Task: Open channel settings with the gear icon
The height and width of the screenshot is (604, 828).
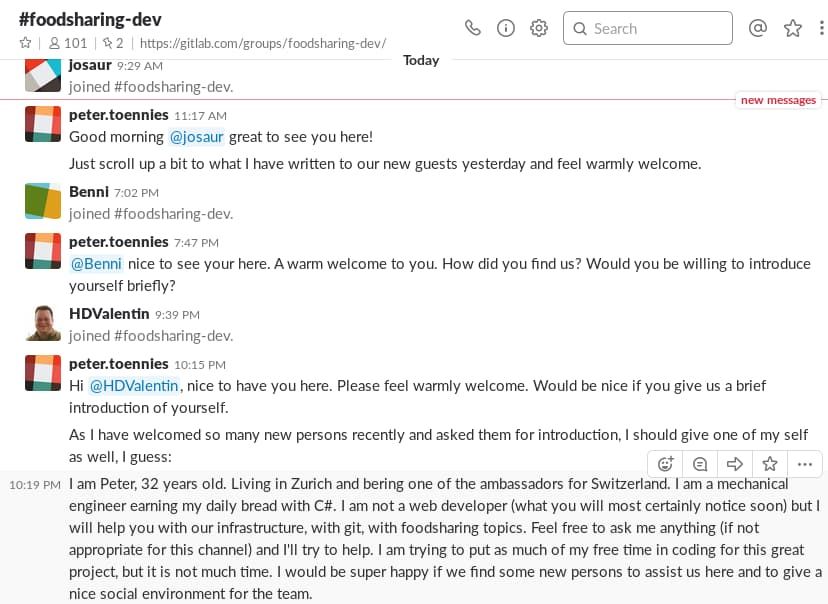Action: (x=539, y=28)
